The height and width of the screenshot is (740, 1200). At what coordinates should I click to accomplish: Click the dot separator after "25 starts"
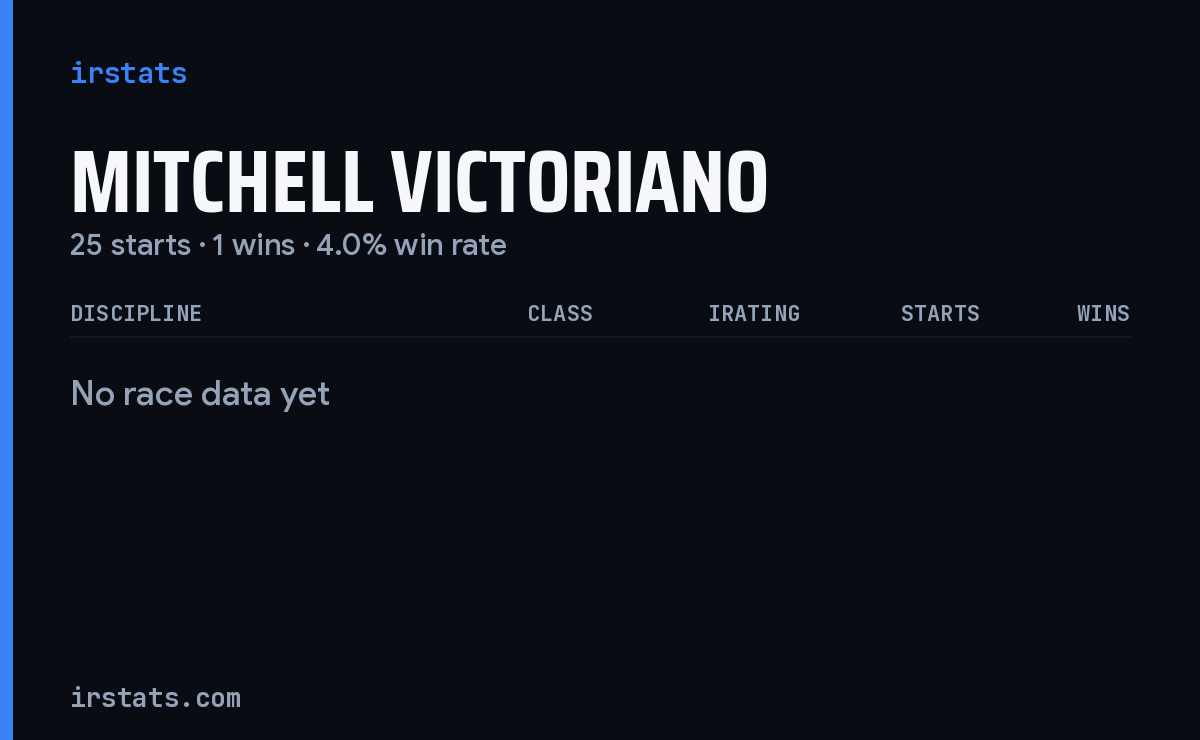[202, 246]
